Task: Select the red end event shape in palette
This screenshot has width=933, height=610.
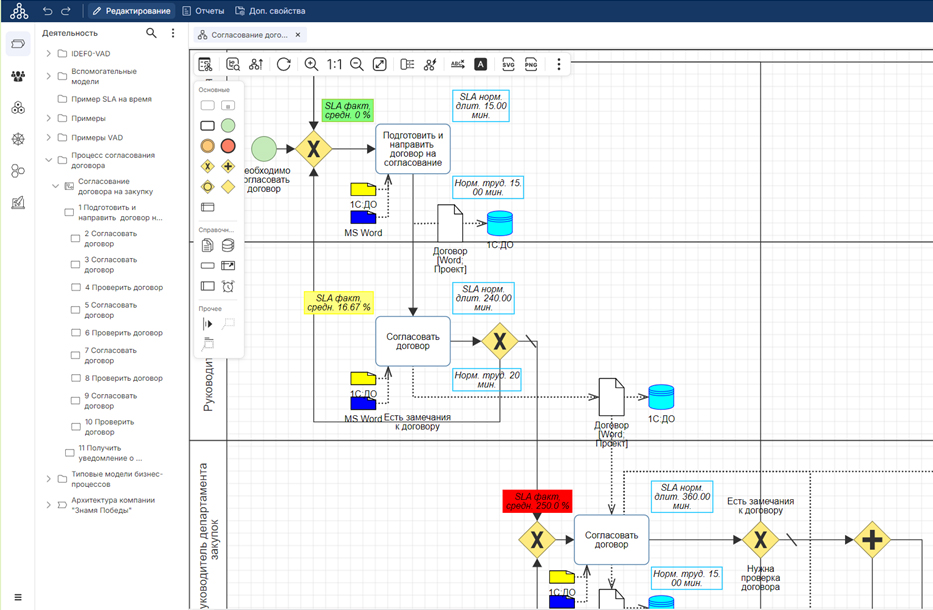Action: [228, 146]
